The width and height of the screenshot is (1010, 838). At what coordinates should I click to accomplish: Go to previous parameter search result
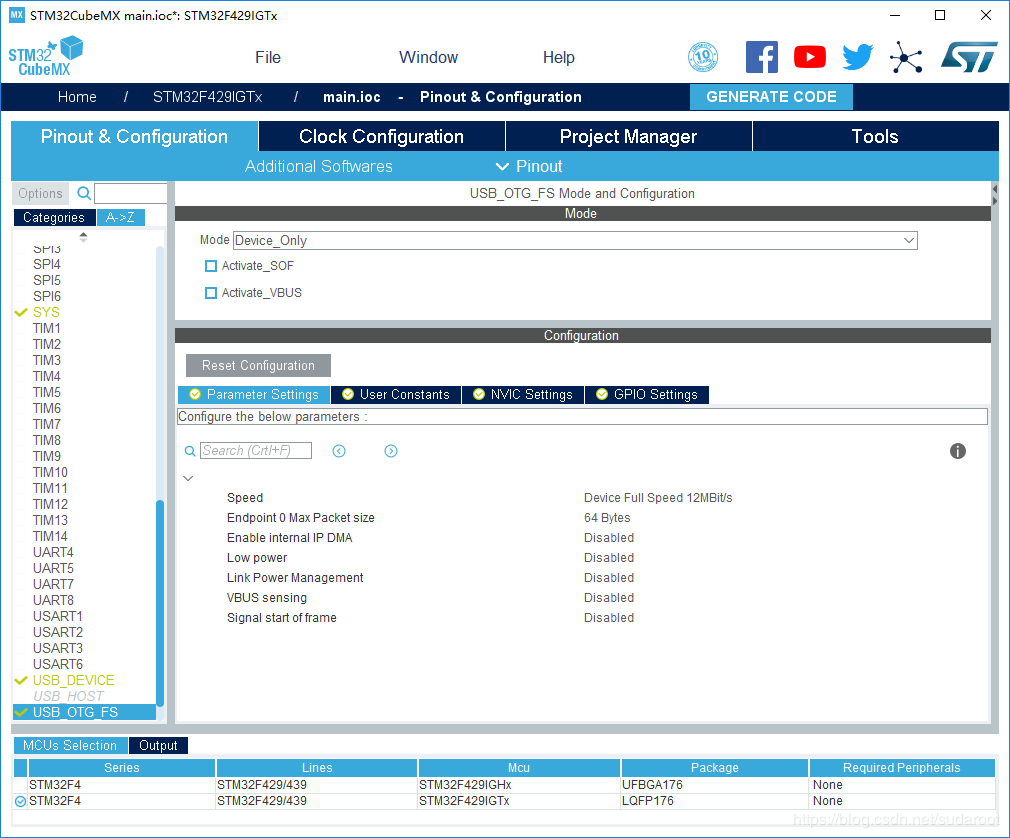[339, 451]
